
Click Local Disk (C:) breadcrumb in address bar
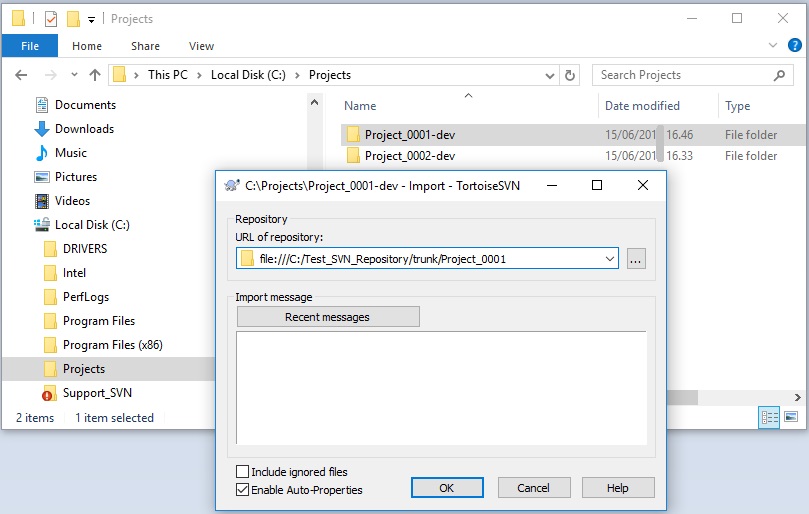click(248, 75)
